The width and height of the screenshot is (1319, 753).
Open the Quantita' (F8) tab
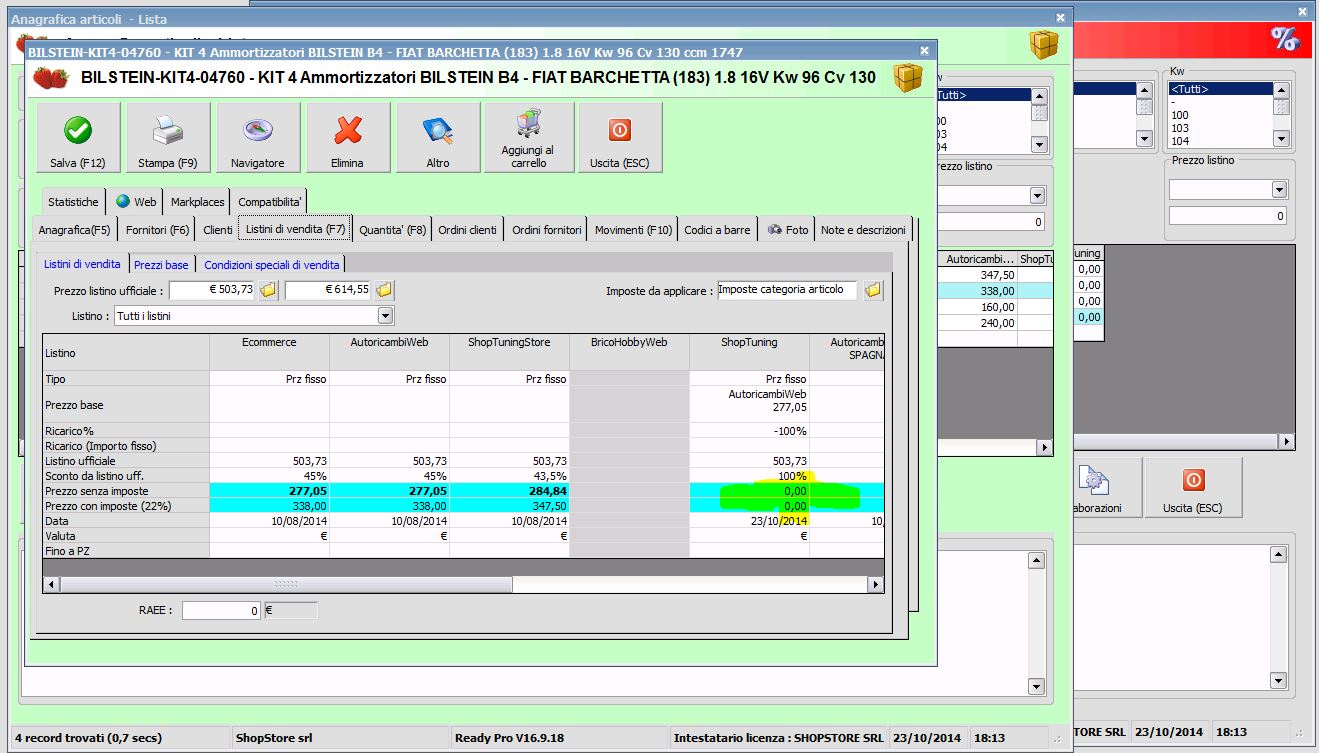click(x=392, y=230)
